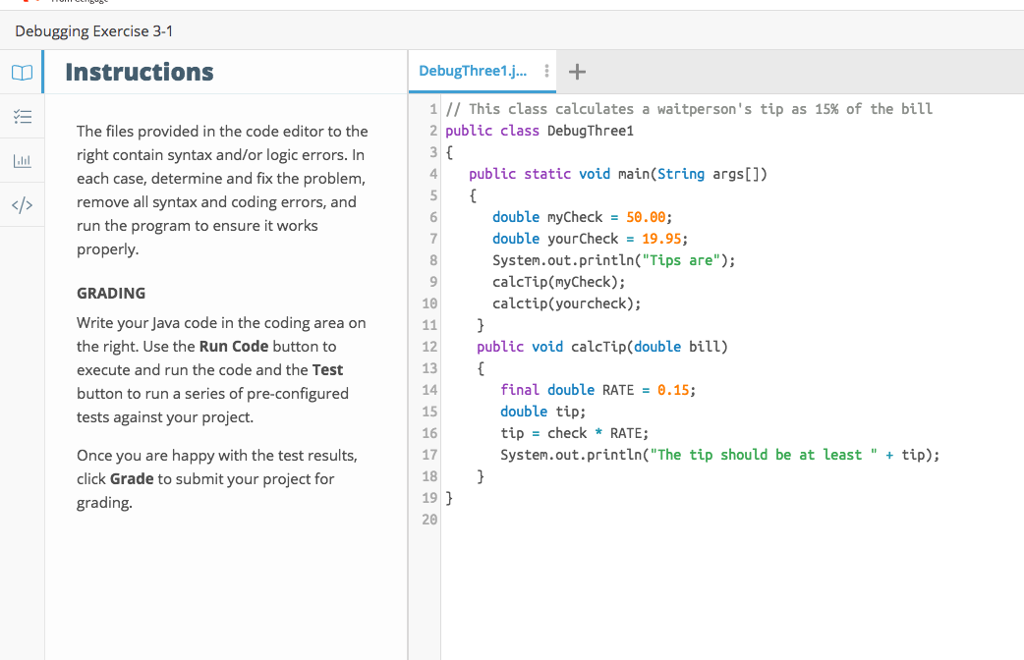Click the GRADING heading in instructions
The width and height of the screenshot is (1024, 660).
click(105, 293)
